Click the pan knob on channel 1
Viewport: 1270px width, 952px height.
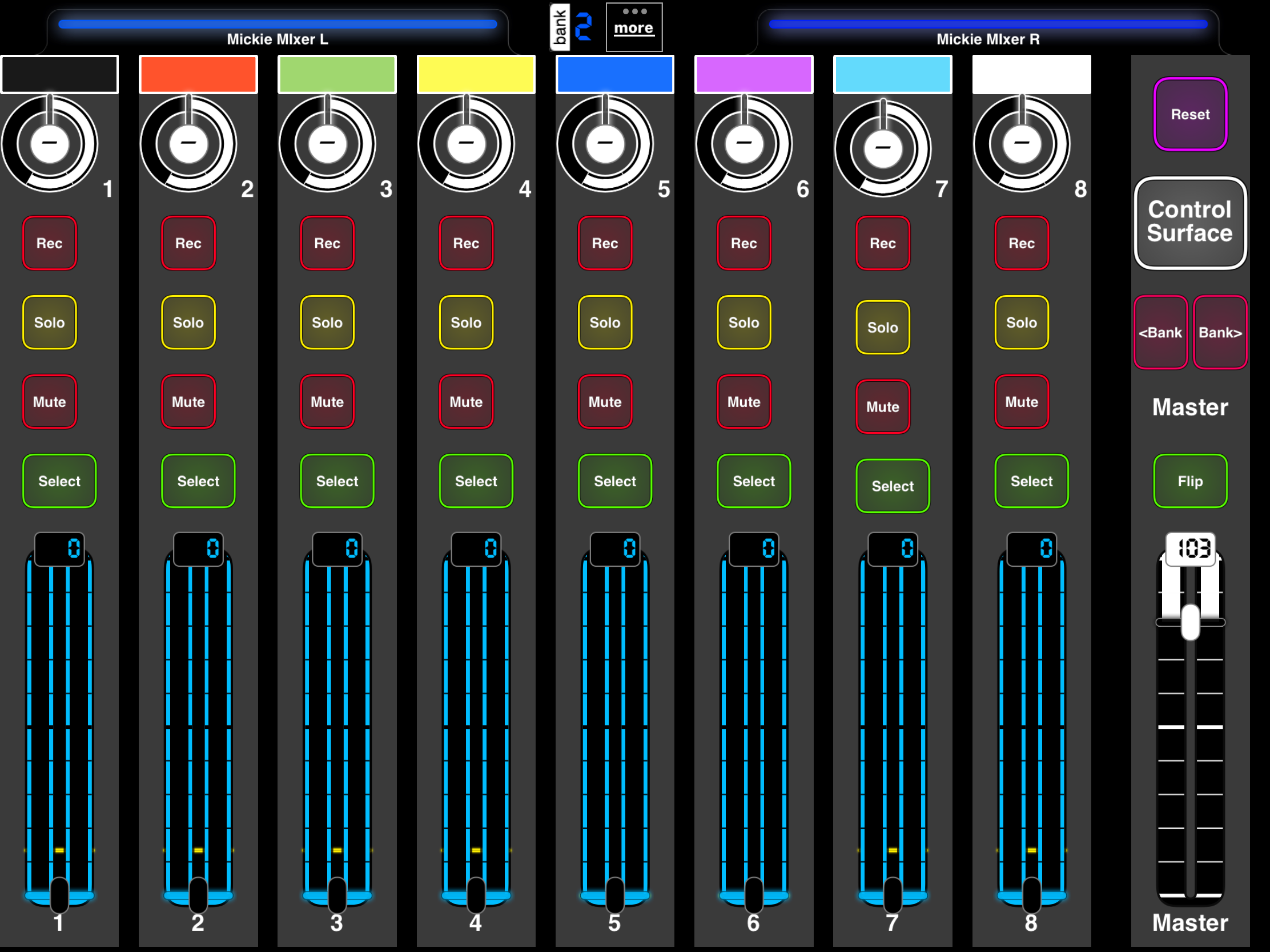click(49, 143)
